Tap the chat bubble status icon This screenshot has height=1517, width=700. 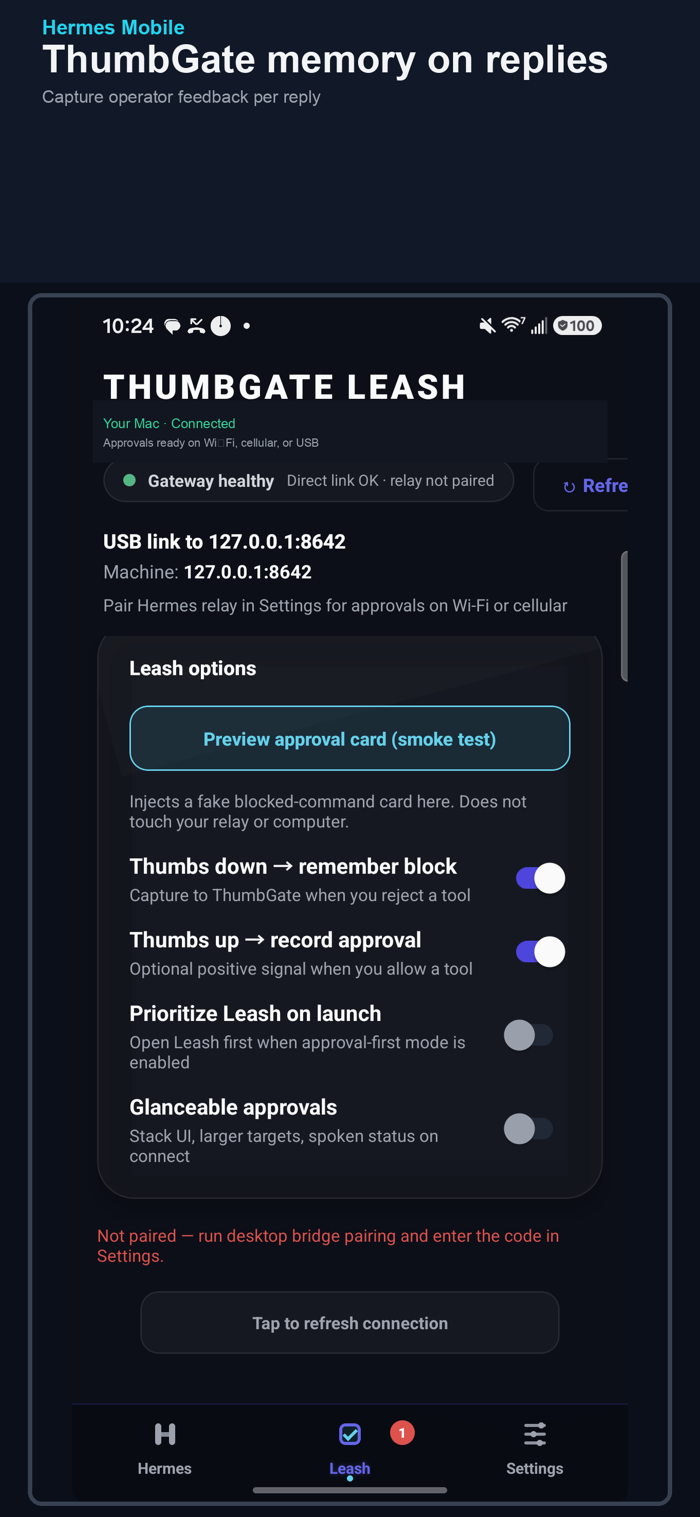172,326
